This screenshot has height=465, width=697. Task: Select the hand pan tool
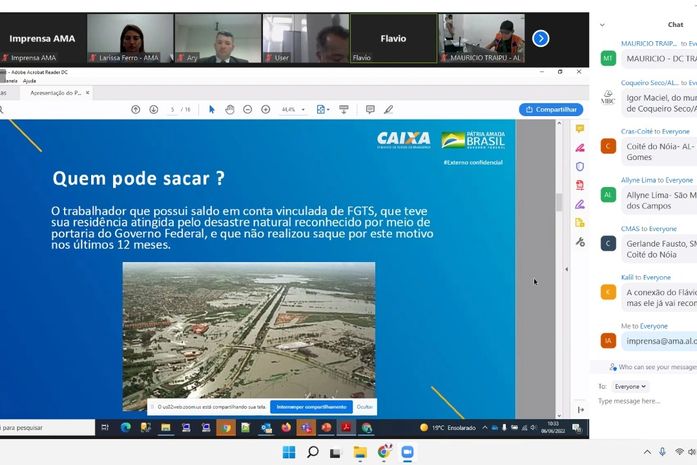point(229,109)
